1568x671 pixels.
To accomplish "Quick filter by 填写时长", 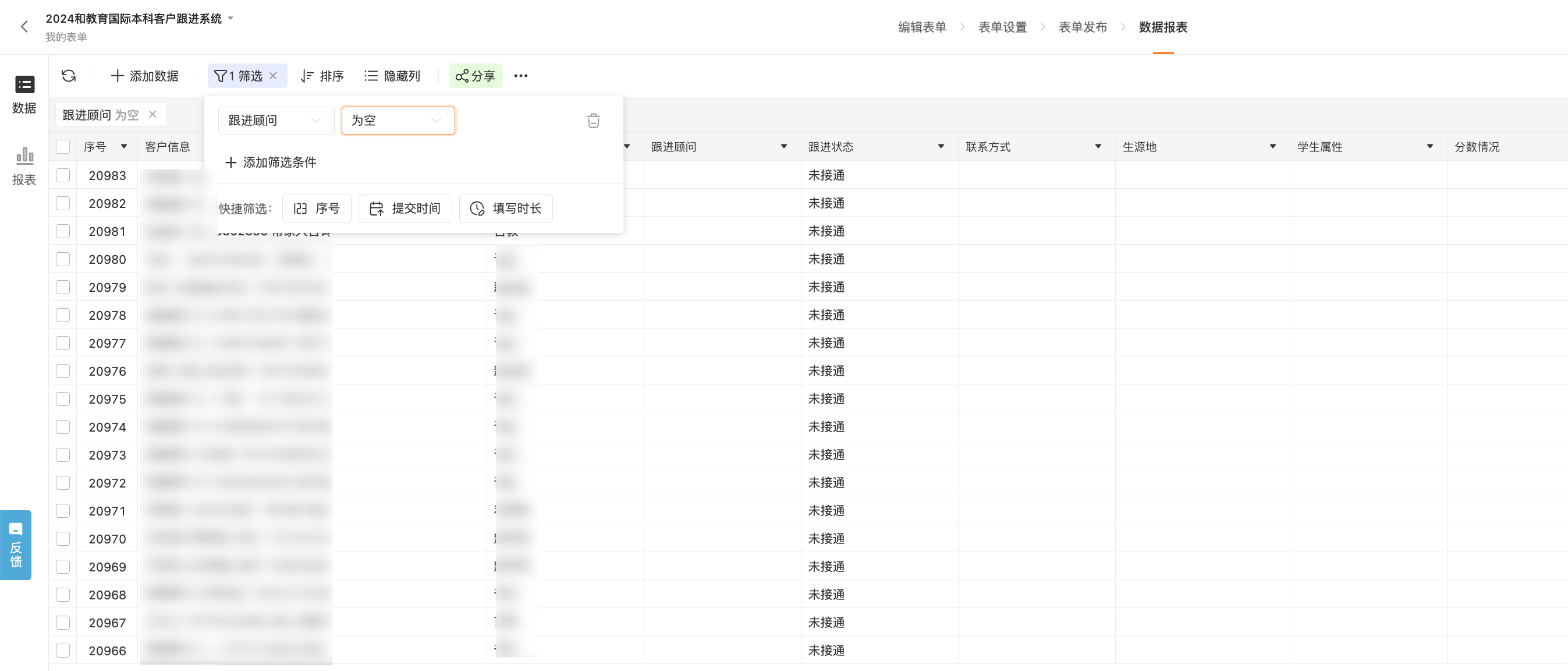I will click(x=506, y=209).
